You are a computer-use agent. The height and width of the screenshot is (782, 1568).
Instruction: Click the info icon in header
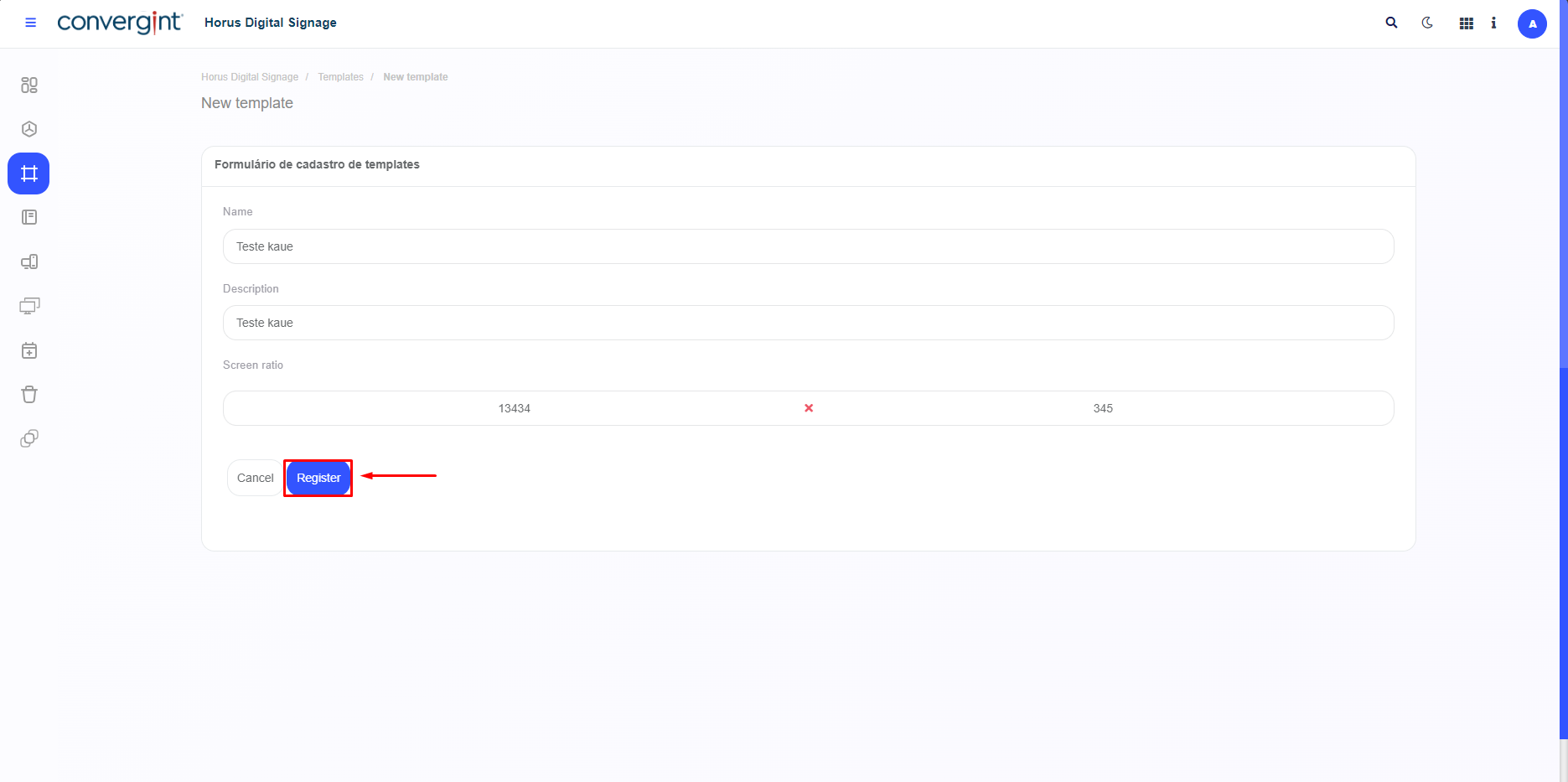(x=1493, y=23)
